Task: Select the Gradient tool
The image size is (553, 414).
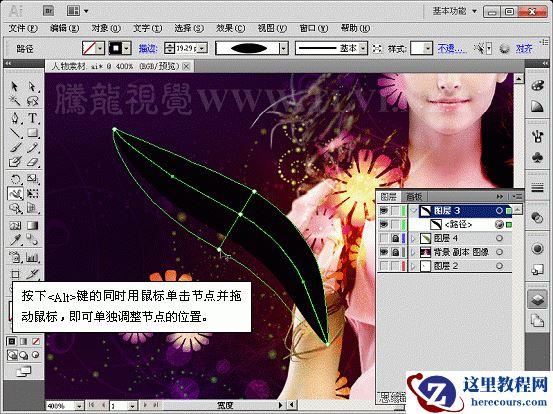Action: [x=32, y=225]
